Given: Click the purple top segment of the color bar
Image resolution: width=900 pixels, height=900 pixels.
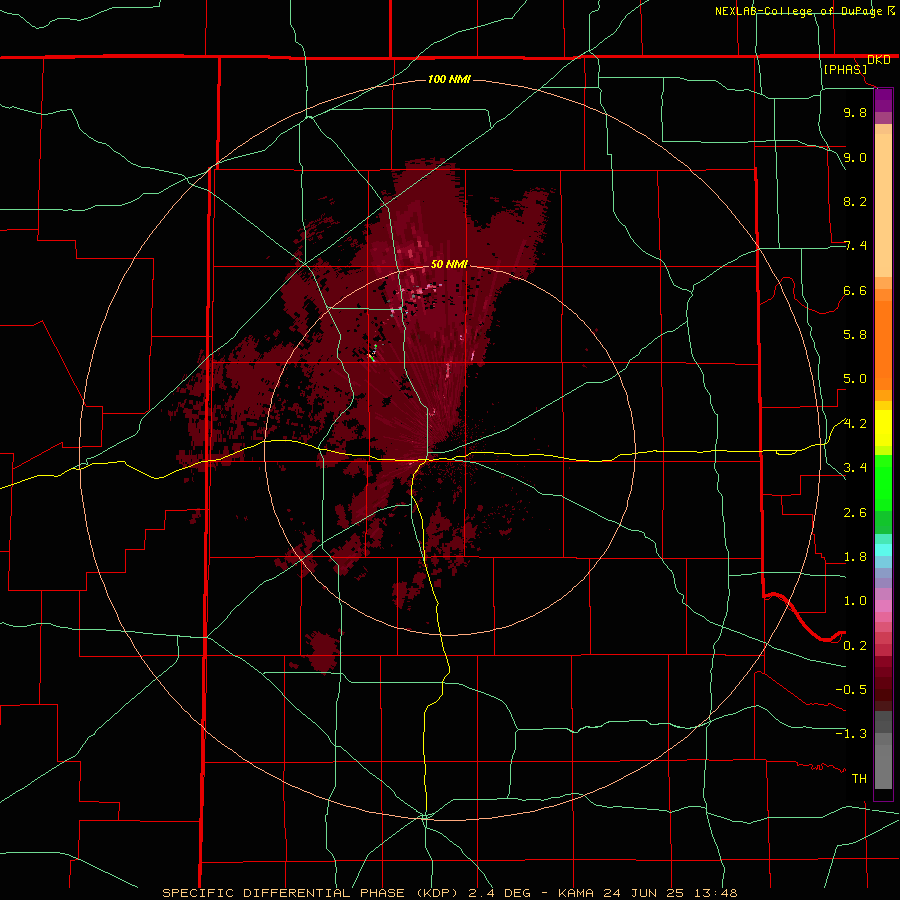Looking at the screenshot, I should click(x=883, y=100).
